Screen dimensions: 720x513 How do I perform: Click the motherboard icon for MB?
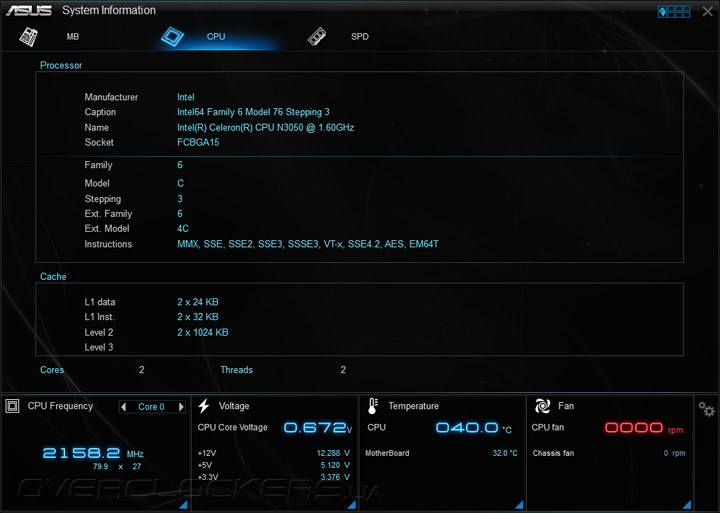pos(28,37)
